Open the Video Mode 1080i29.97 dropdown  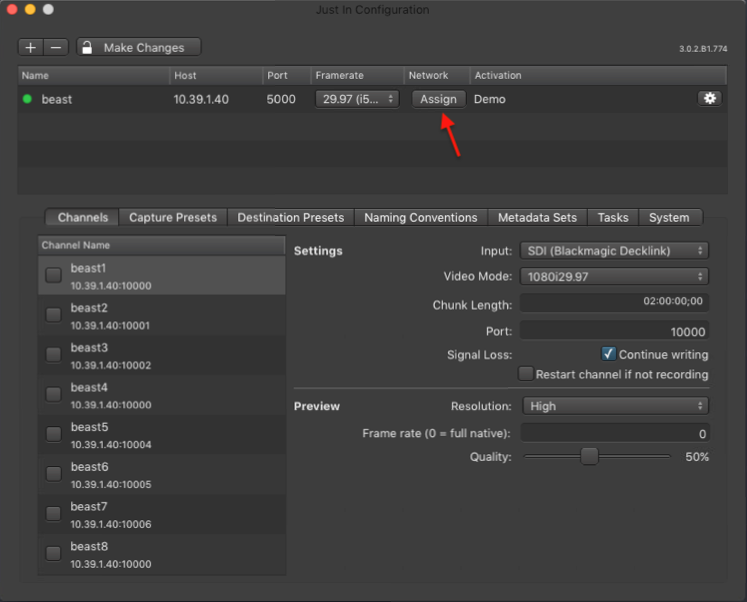tap(614, 277)
